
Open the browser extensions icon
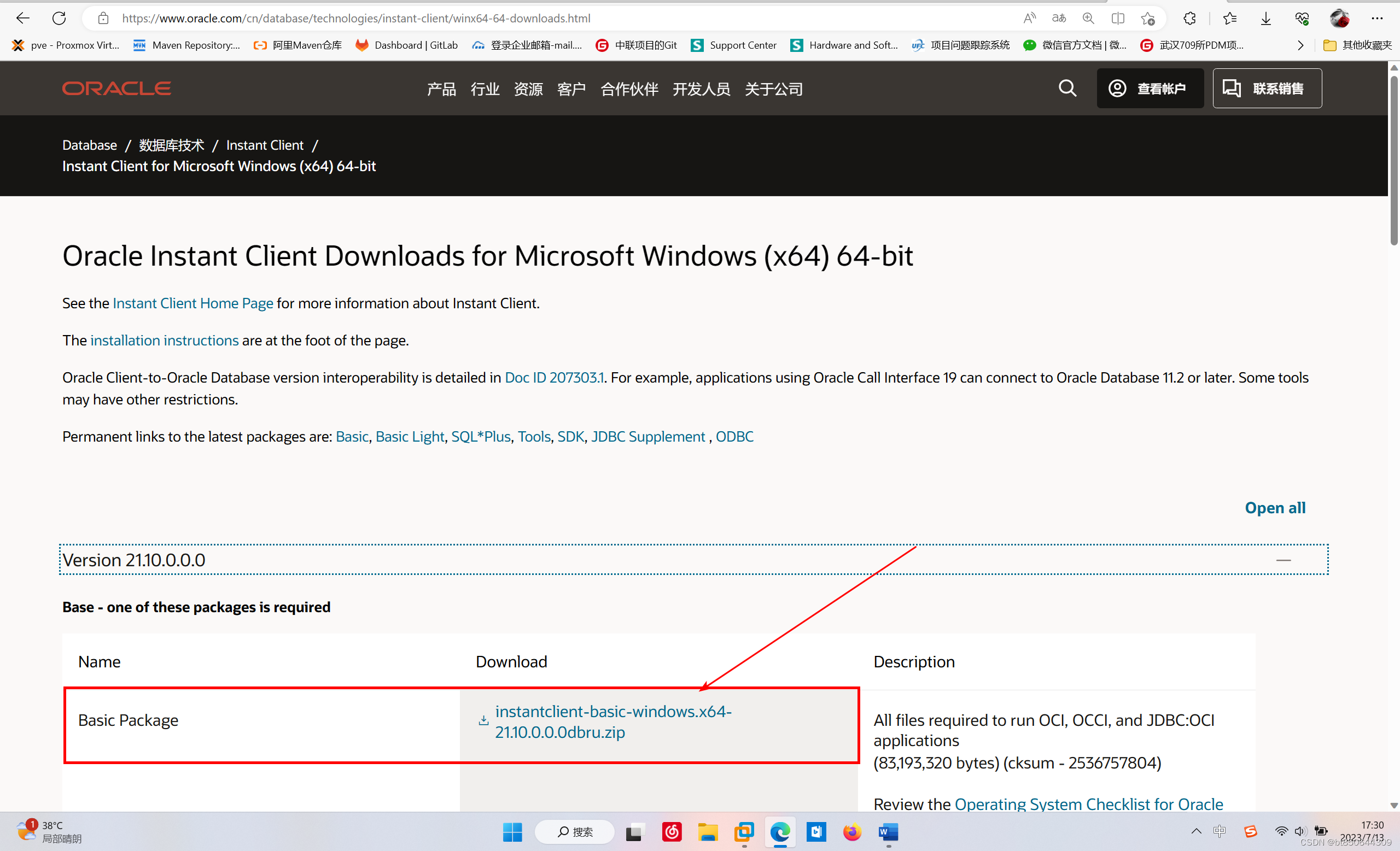[1189, 18]
